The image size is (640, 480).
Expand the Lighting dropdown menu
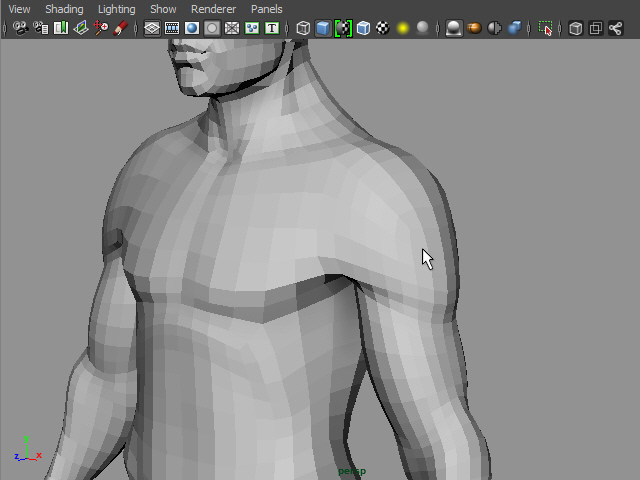point(116,9)
